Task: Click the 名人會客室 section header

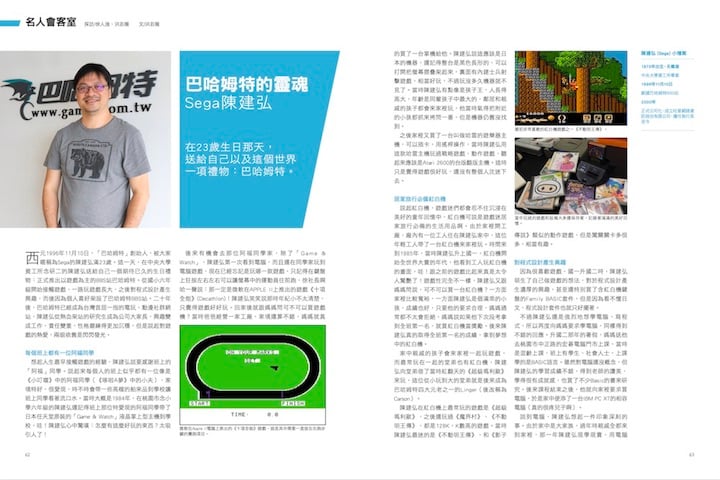Action: [x=51, y=22]
